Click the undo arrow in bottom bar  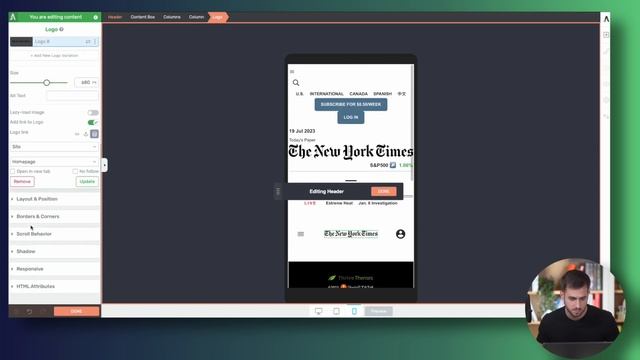click(x=29, y=311)
